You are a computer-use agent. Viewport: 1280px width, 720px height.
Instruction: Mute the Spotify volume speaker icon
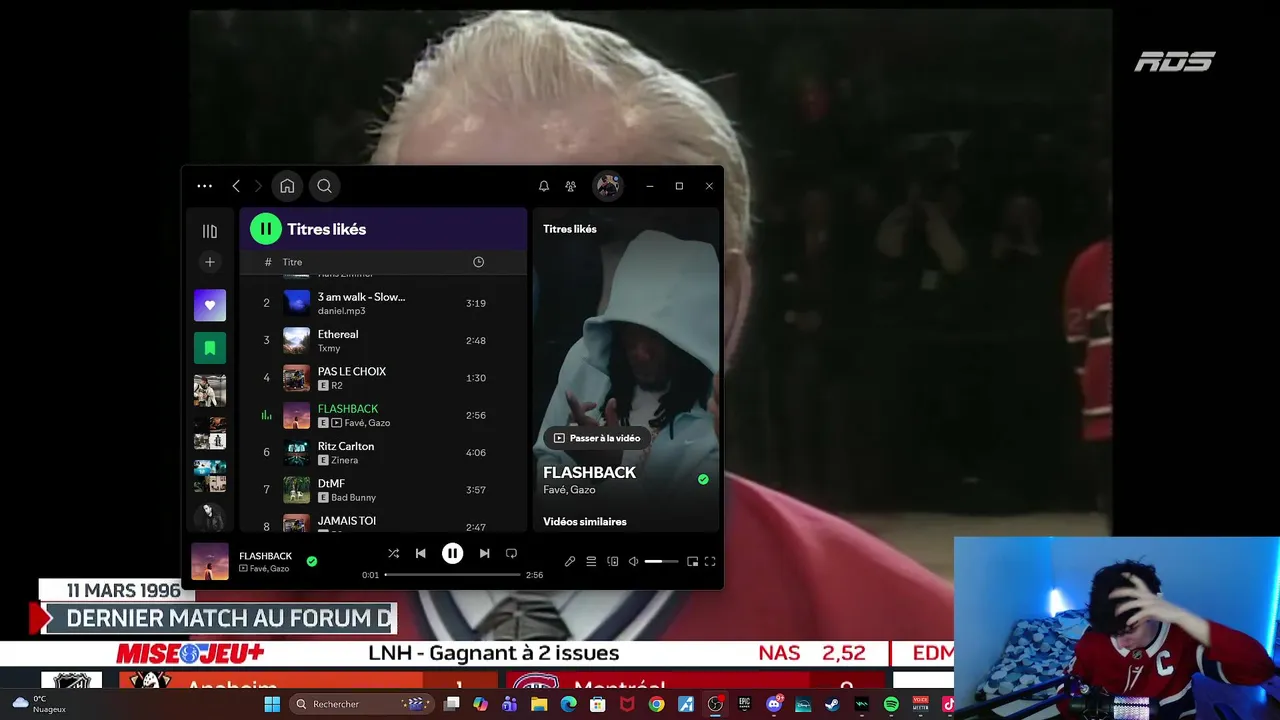click(633, 562)
